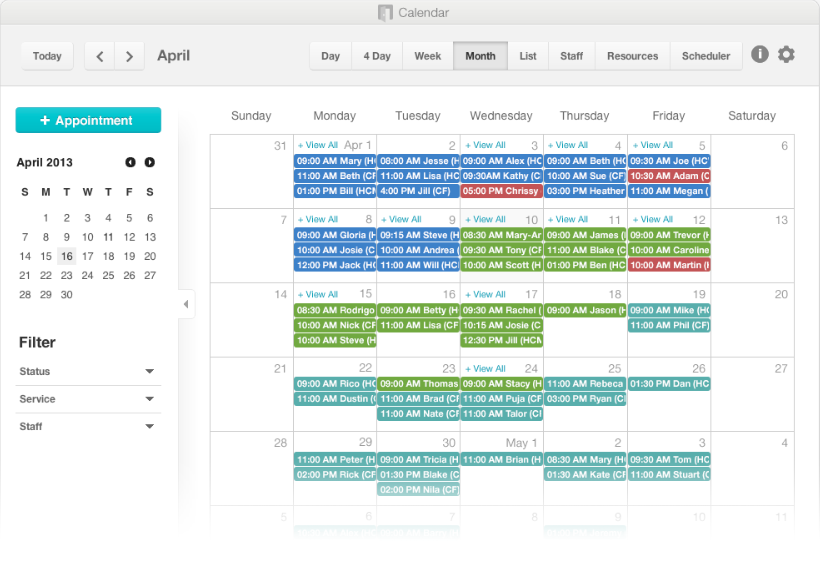Select the Month view tab

[x=480, y=56]
